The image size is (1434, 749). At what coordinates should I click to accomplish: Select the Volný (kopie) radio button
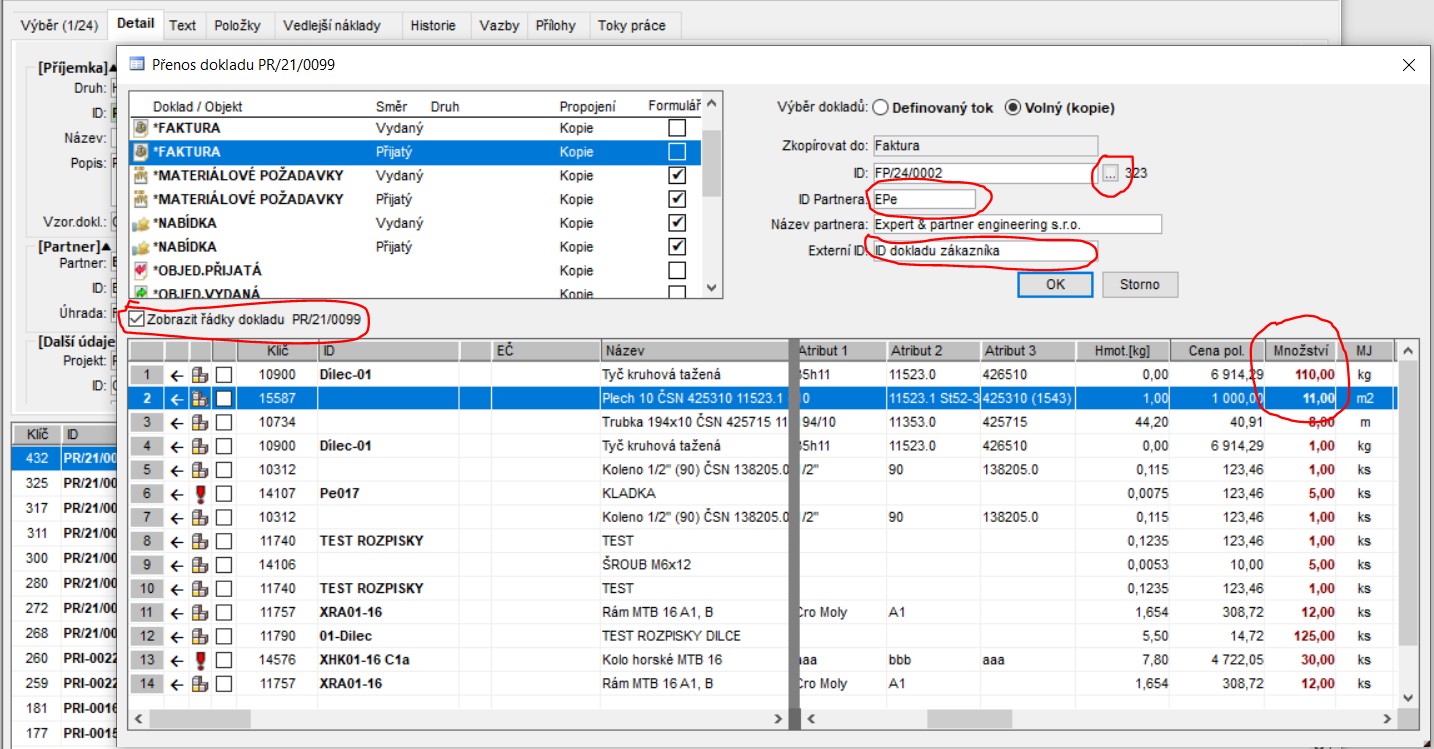click(1012, 107)
